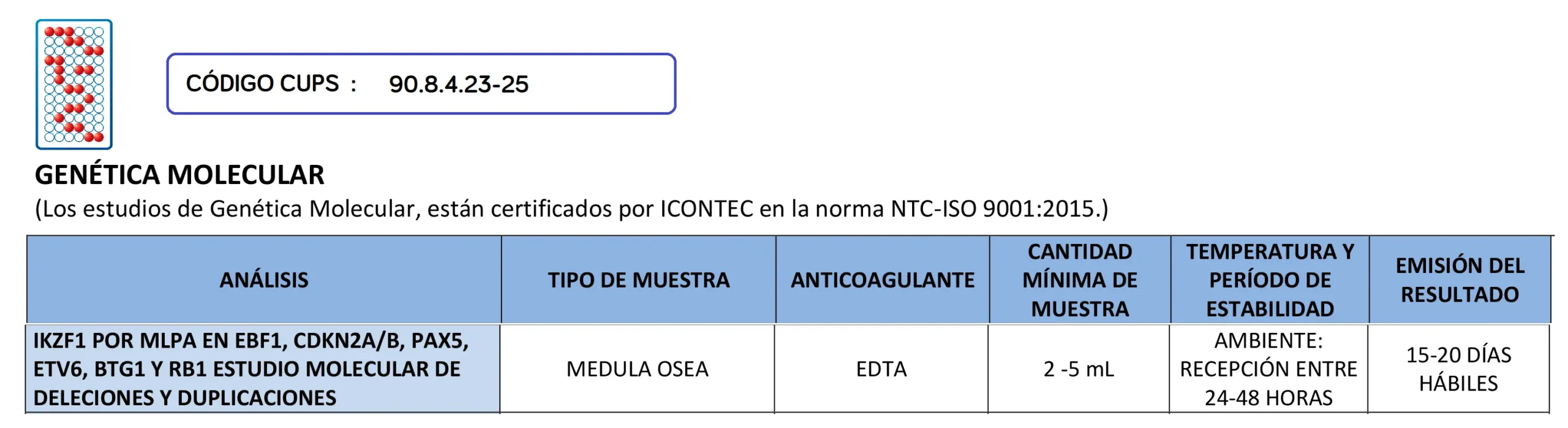Click the '15-20 DÍAS HÁBILES' result cell
Screen dimensions: 1568x428
pyautogui.click(x=1458, y=369)
